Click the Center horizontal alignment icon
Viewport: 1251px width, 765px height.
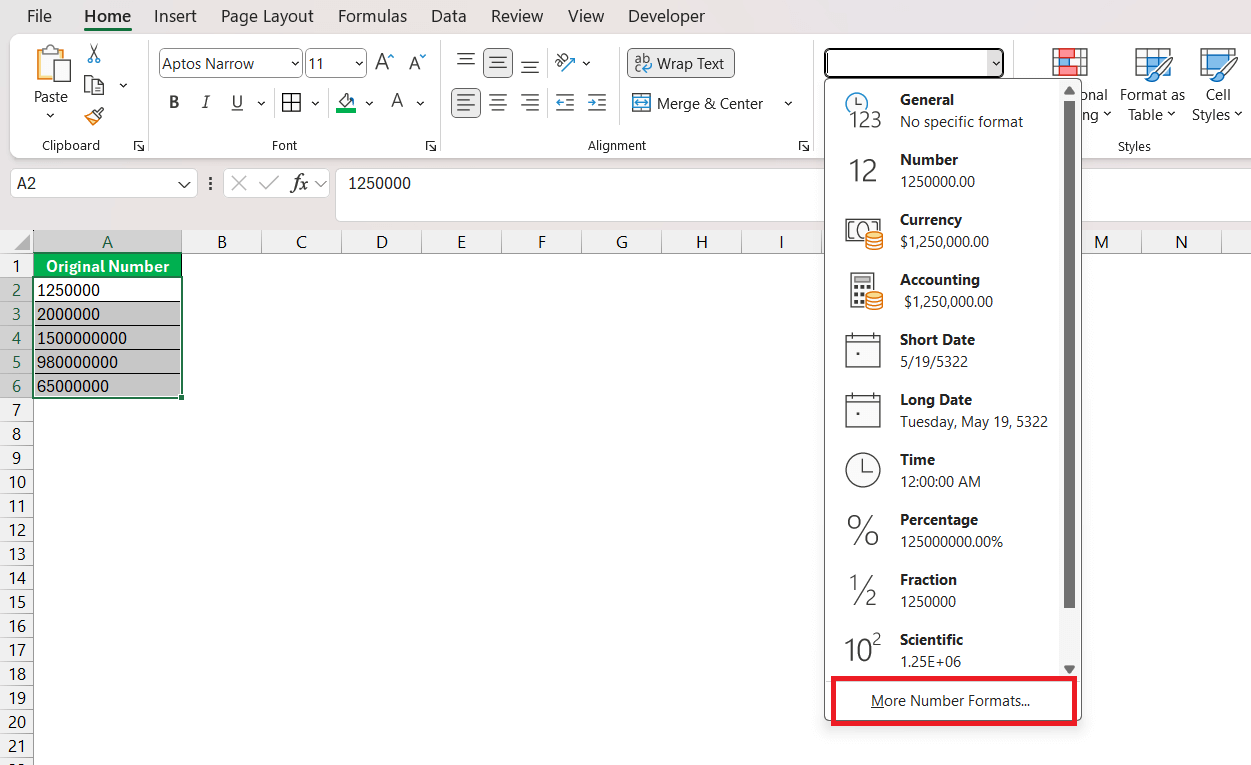coord(498,103)
